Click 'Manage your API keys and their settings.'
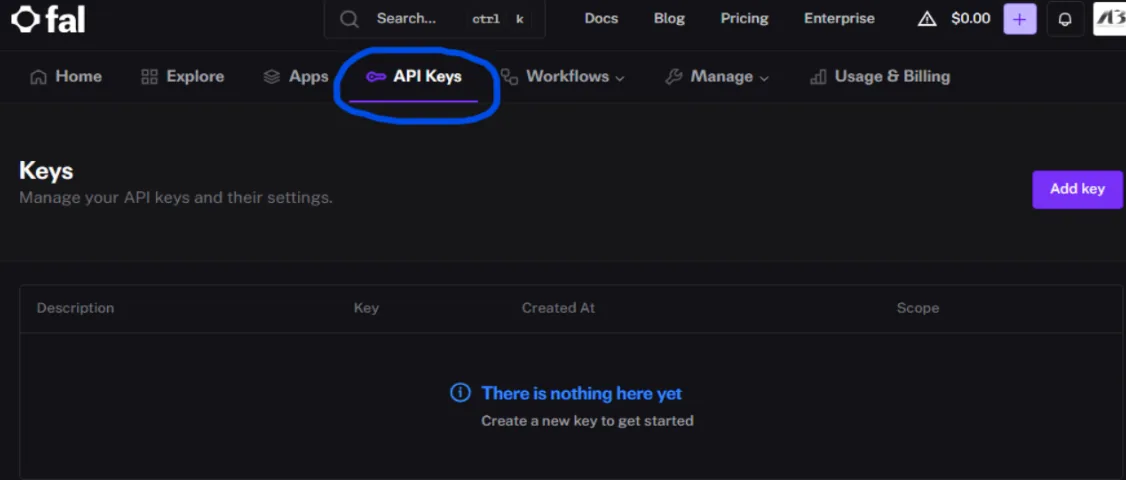This screenshot has width=1126, height=480. [176, 197]
